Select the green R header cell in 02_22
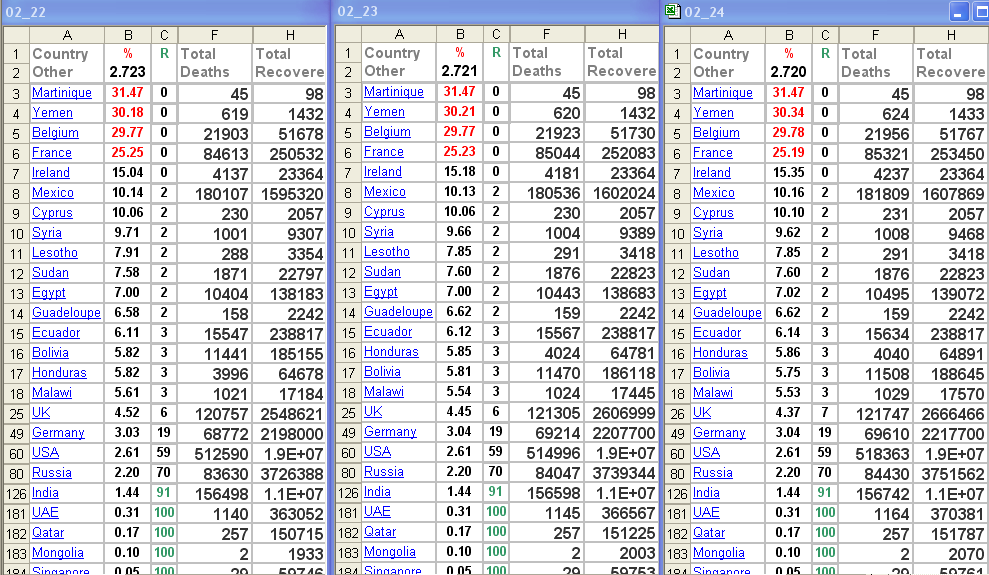The width and height of the screenshot is (989, 575). pos(164,54)
